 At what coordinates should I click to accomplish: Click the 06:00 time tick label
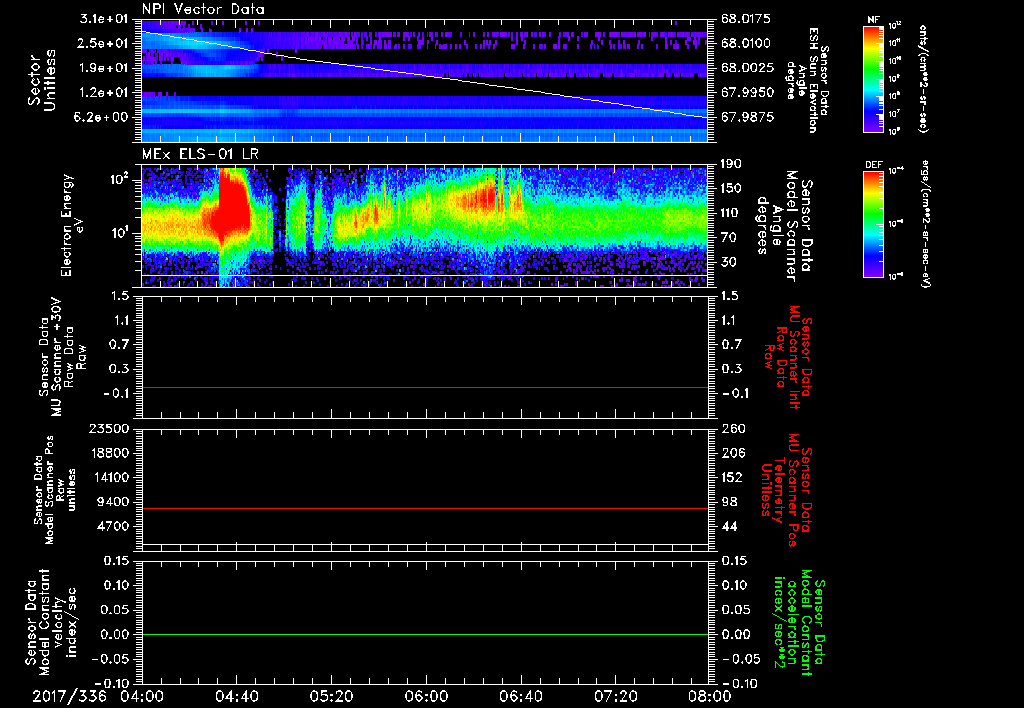425,696
